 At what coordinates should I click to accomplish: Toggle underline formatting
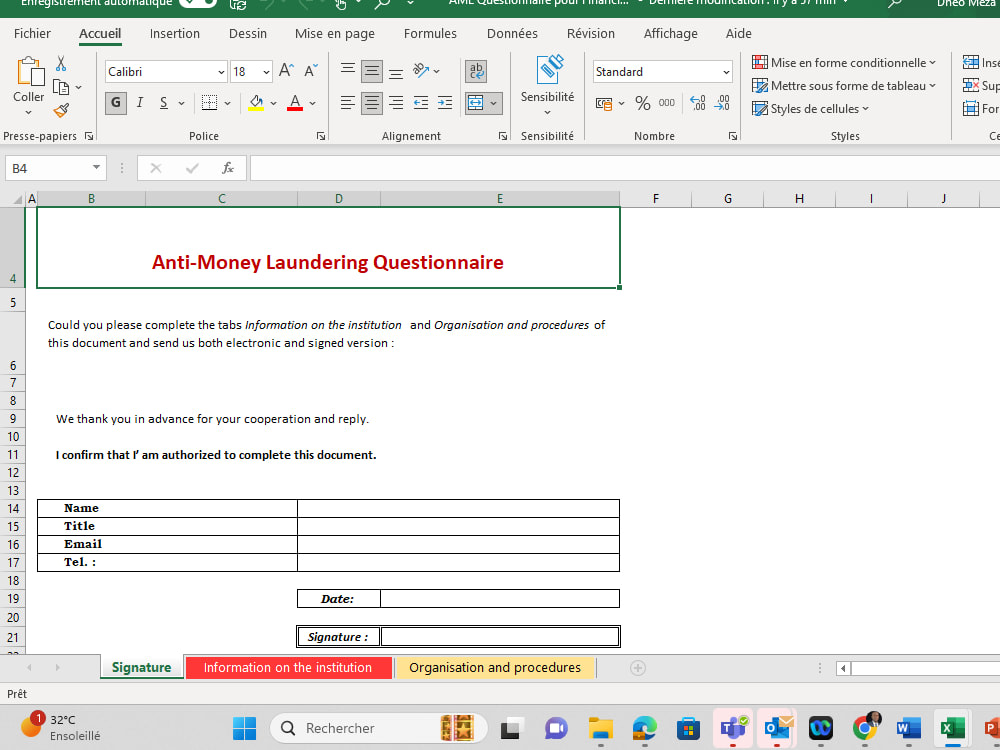[x=163, y=103]
